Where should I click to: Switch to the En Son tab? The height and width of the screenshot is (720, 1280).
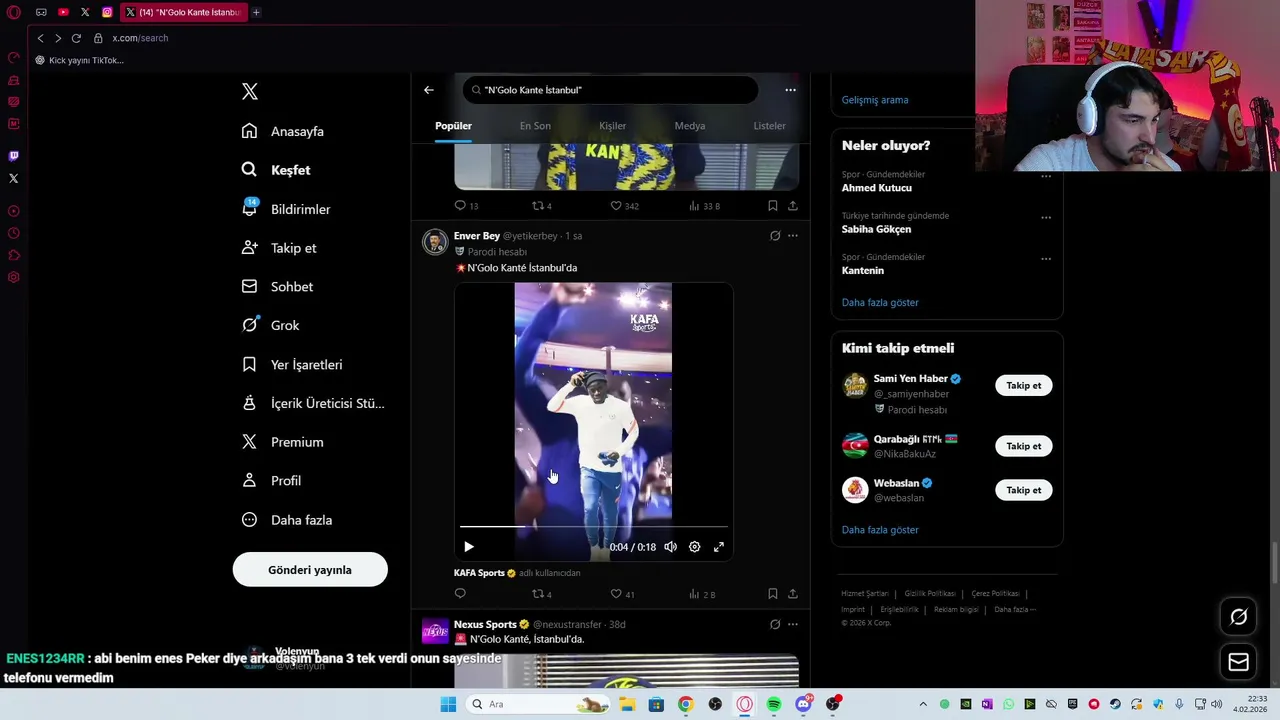coord(535,126)
